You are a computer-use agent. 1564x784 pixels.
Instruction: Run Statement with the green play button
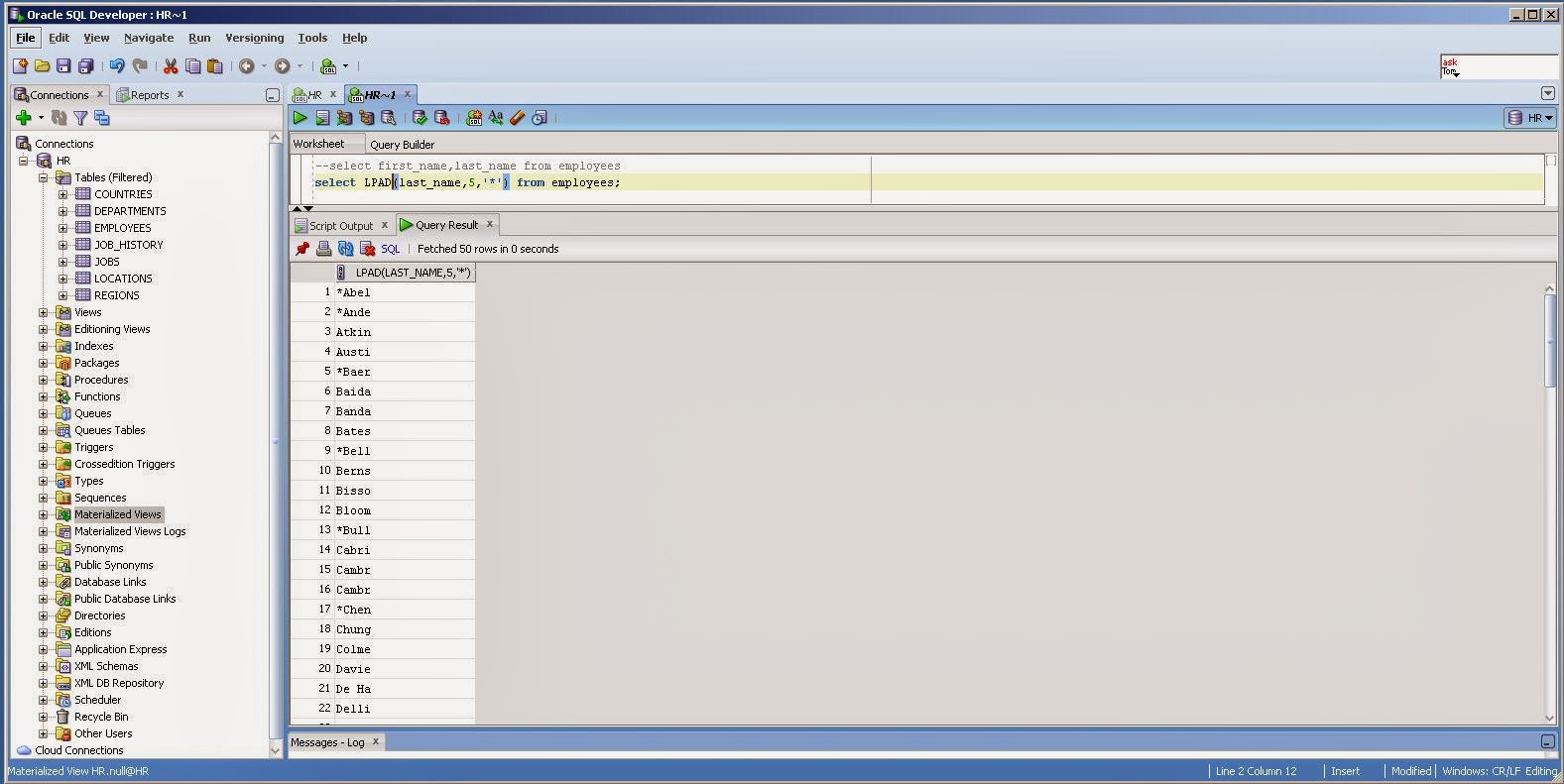pos(300,118)
